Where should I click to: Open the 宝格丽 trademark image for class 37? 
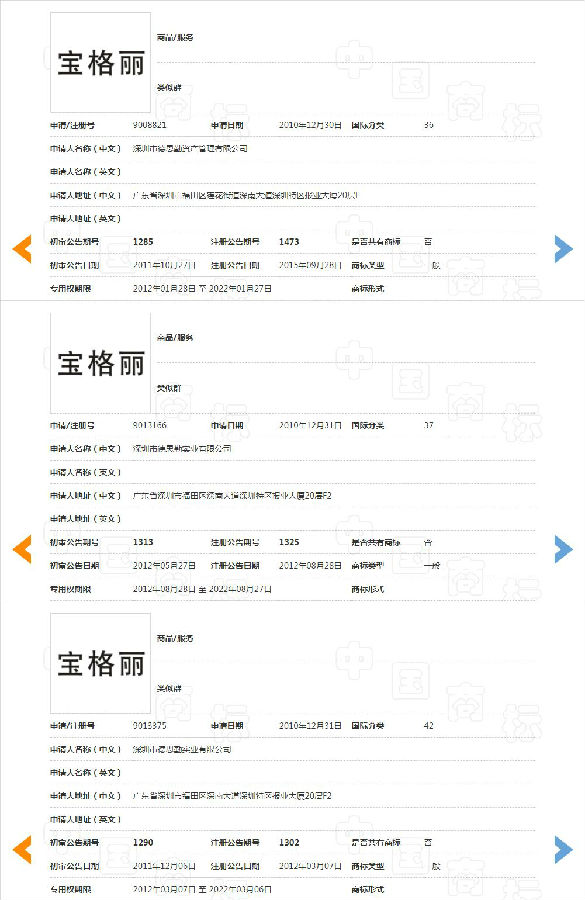pyautogui.click(x=100, y=363)
